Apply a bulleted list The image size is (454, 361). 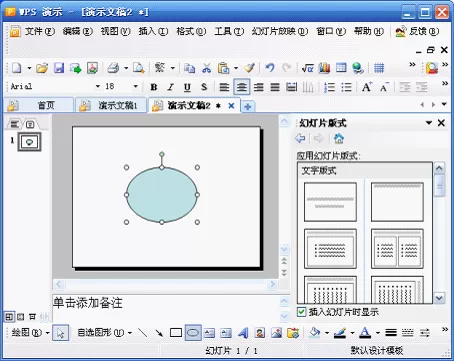tap(346, 87)
